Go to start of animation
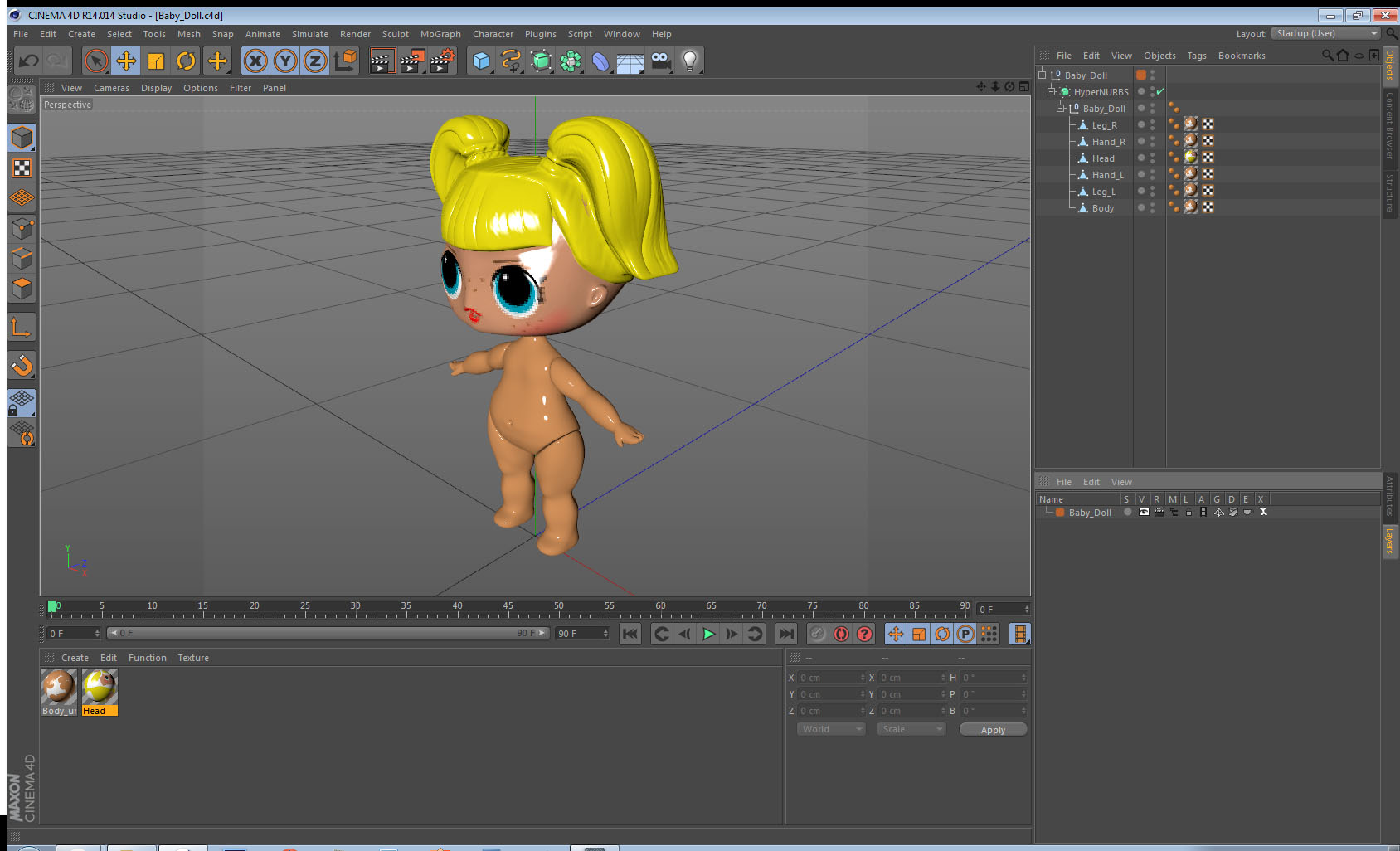This screenshot has width=1400, height=851. click(x=630, y=634)
